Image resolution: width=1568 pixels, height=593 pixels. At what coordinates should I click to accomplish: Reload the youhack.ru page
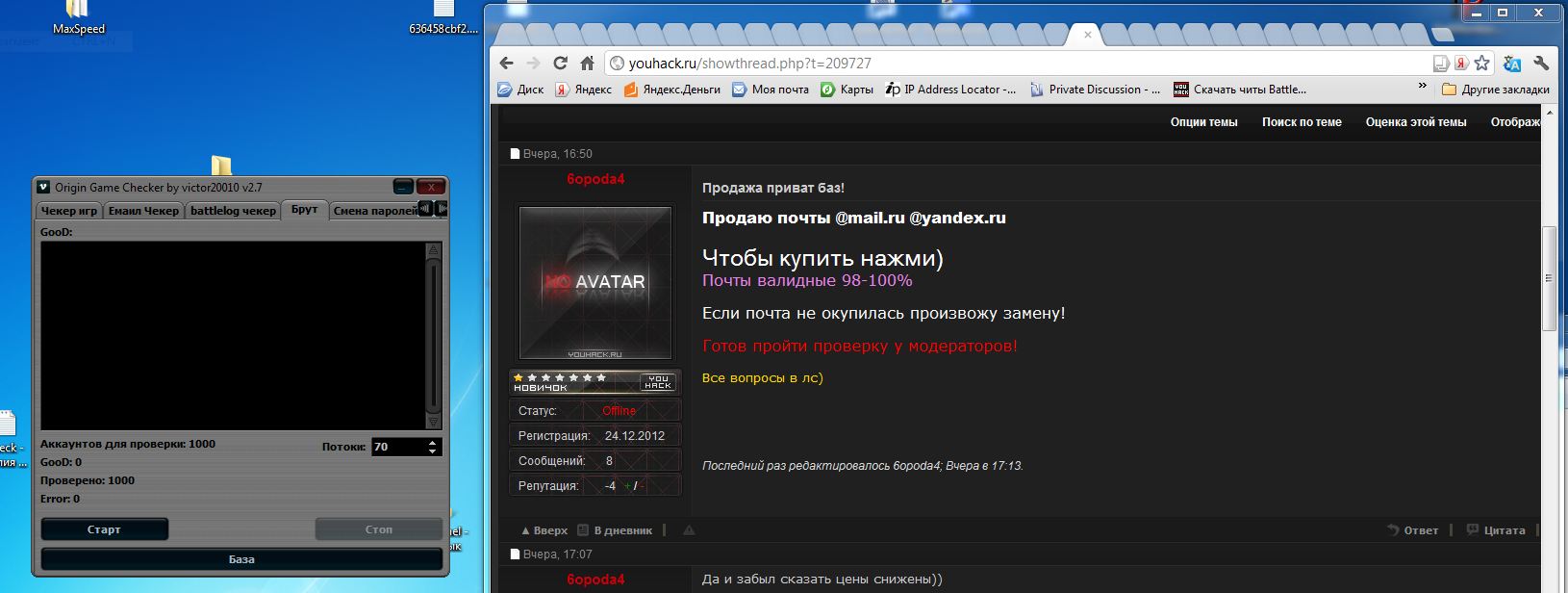(560, 64)
